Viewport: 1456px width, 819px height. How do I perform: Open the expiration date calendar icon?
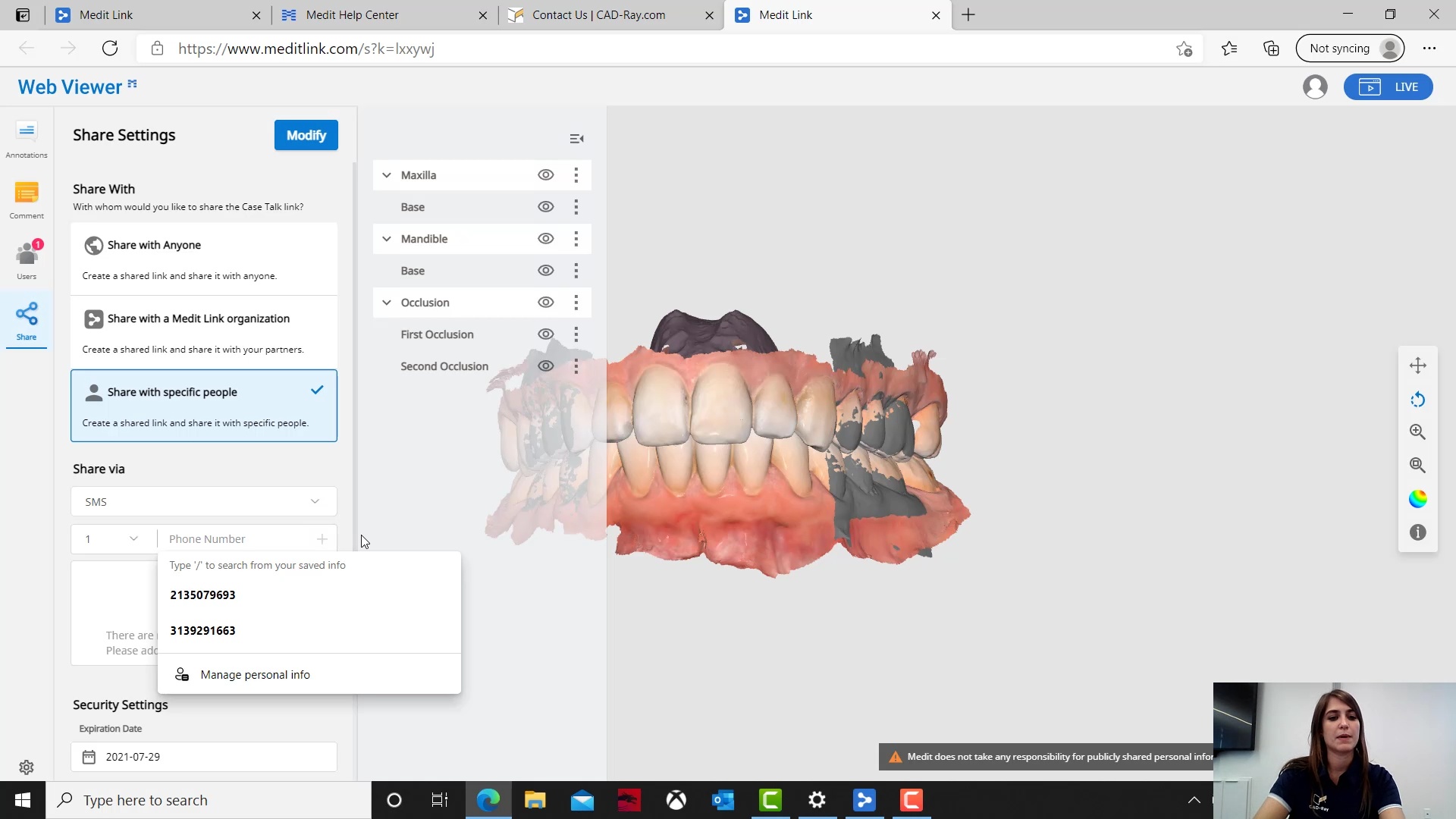pos(89,757)
